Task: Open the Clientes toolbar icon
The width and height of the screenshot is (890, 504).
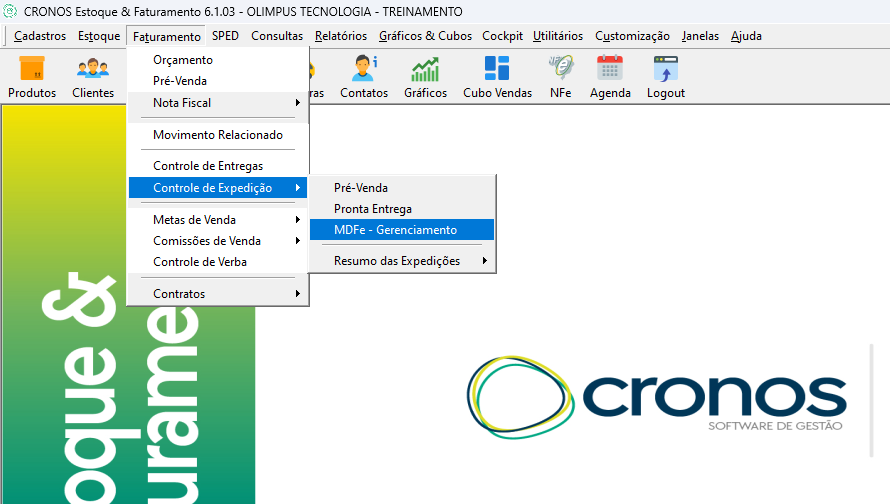Action: [93, 77]
